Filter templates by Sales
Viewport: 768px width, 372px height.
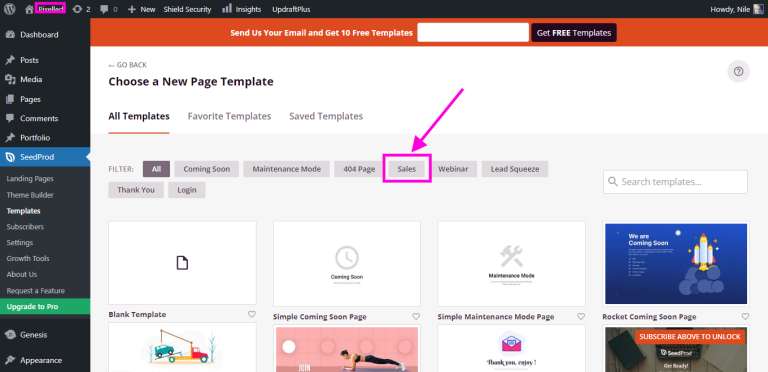(407, 169)
